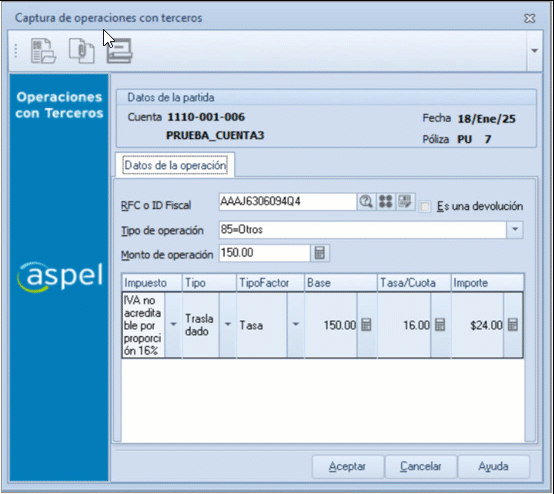Open calculator icon in Base cell
554x494 pixels.
(x=366, y=325)
